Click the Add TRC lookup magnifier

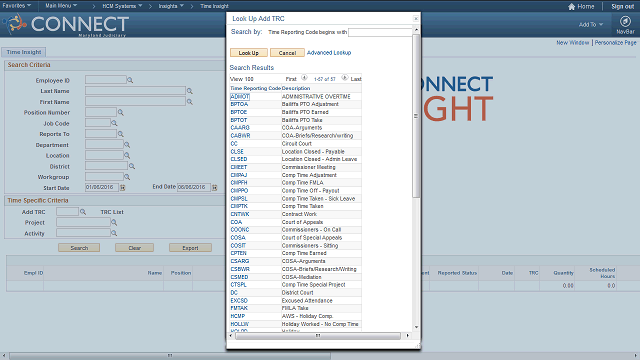pyautogui.click(x=83, y=211)
